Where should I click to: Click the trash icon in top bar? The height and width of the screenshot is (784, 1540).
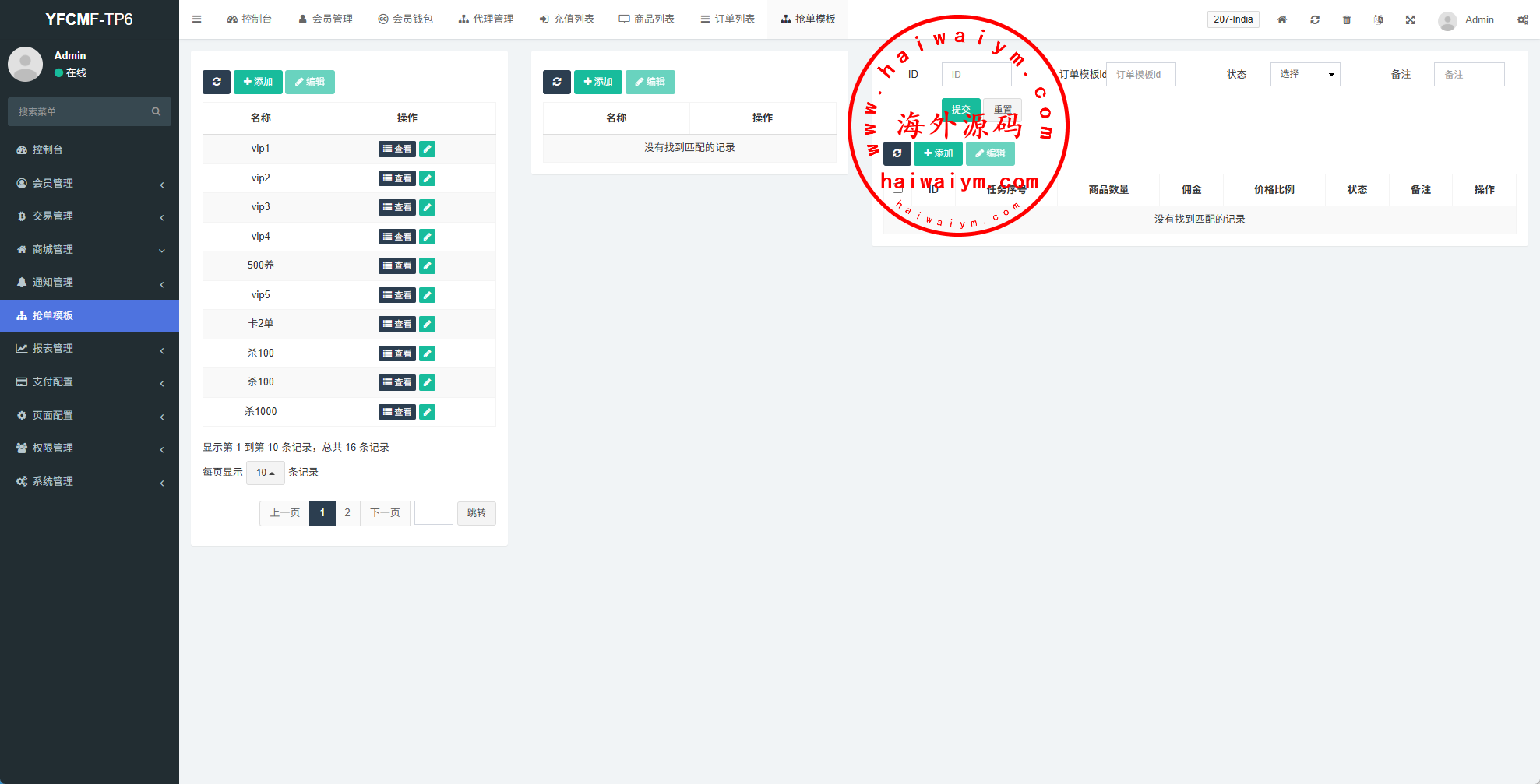tap(1346, 19)
